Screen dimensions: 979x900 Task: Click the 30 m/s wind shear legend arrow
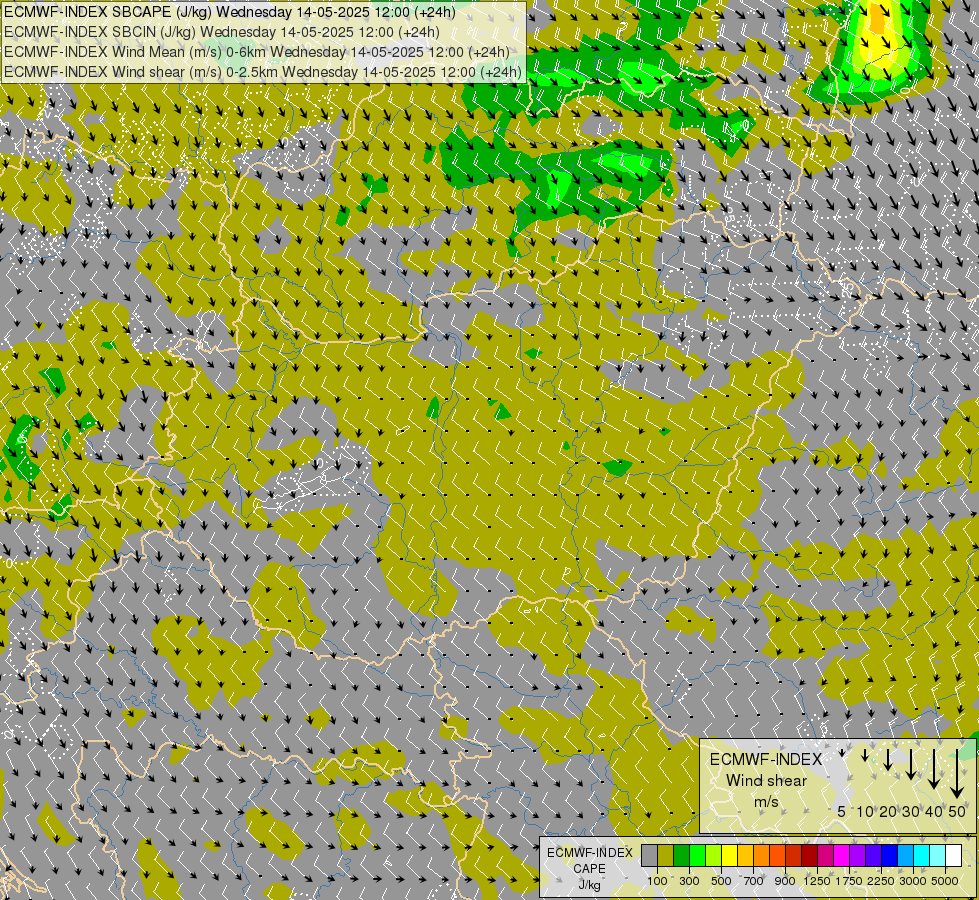coord(911,764)
